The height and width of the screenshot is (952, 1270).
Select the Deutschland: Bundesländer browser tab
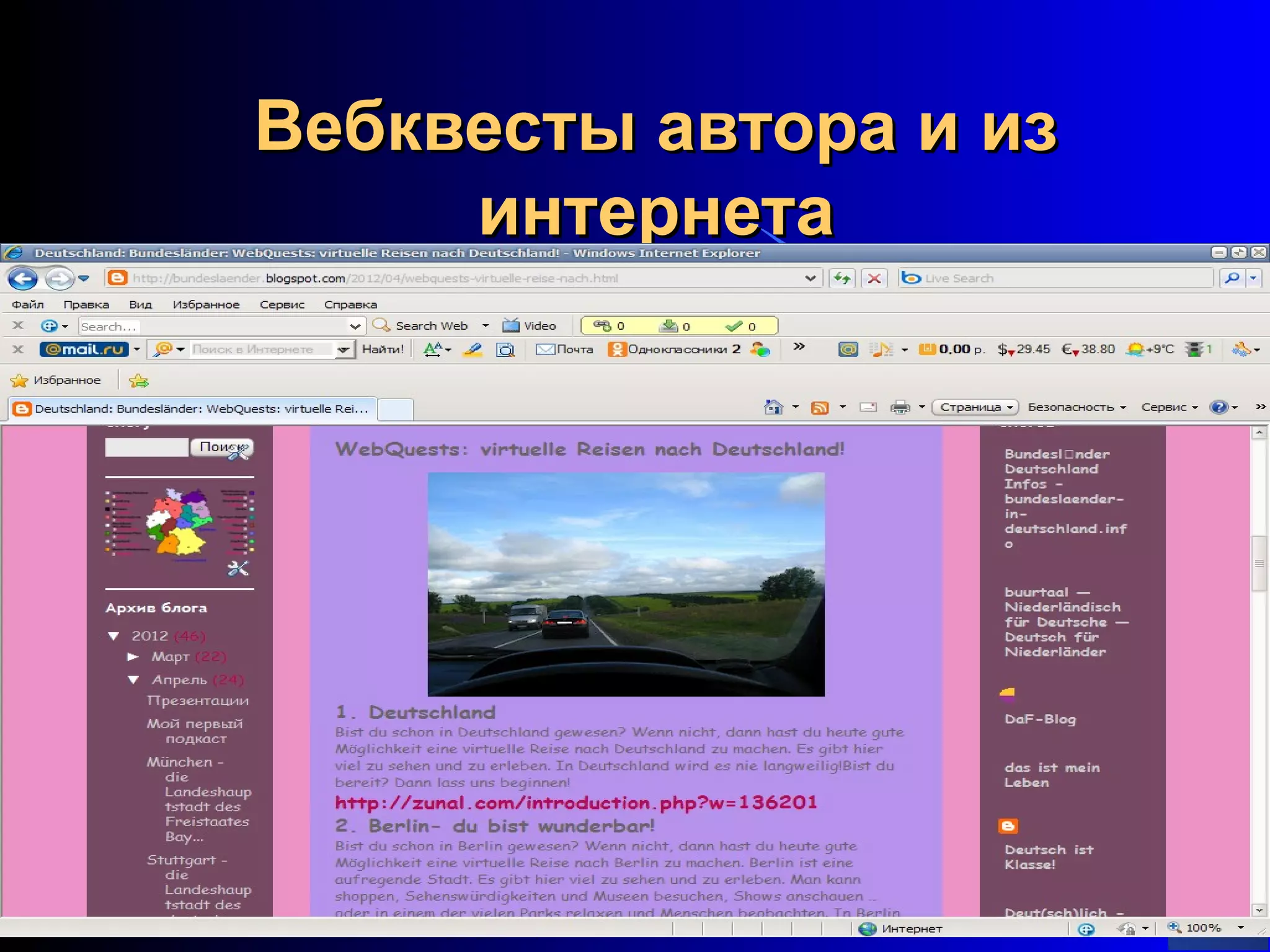(192, 408)
